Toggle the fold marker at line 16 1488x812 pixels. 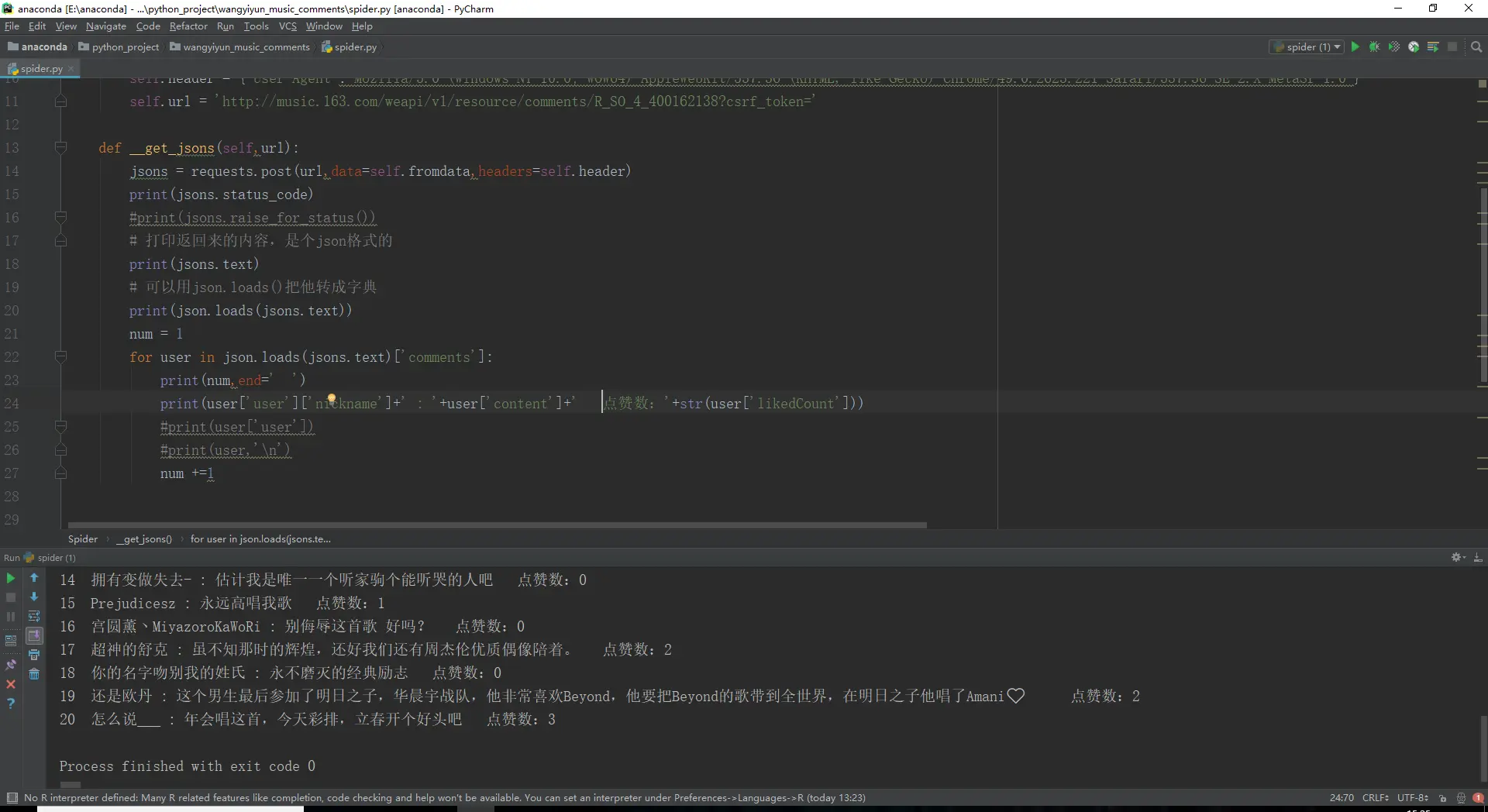tap(60, 217)
